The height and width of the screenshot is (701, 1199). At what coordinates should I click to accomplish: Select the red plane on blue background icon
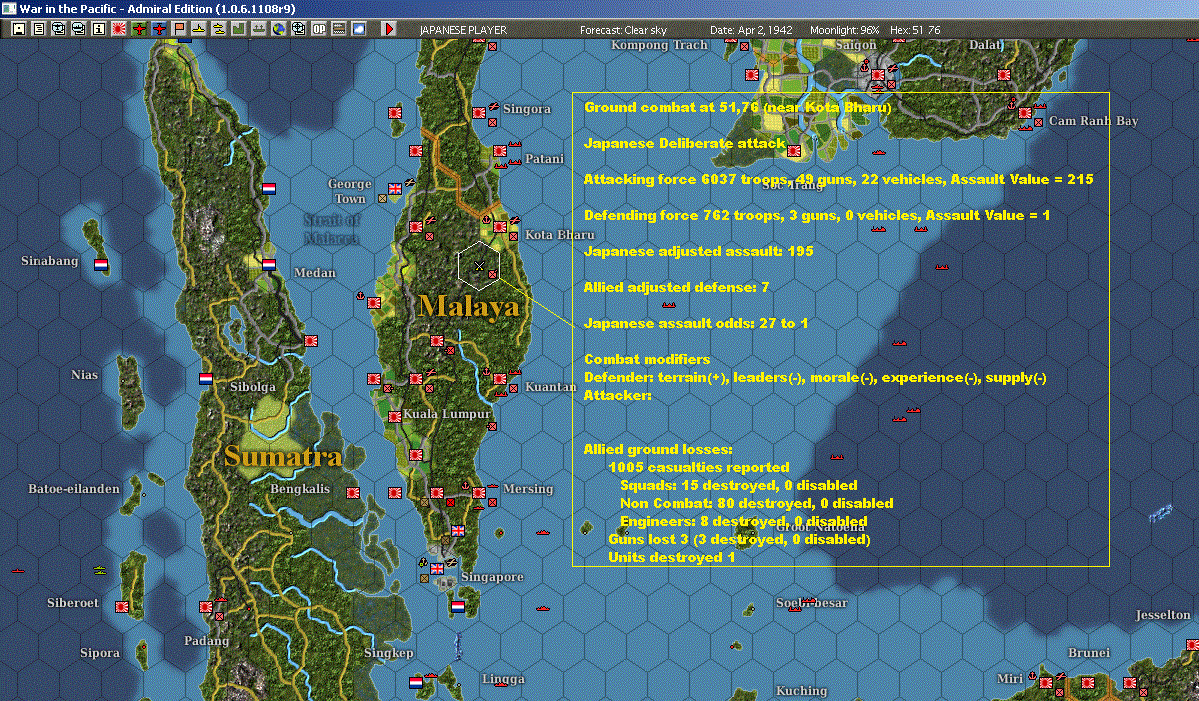point(158,29)
